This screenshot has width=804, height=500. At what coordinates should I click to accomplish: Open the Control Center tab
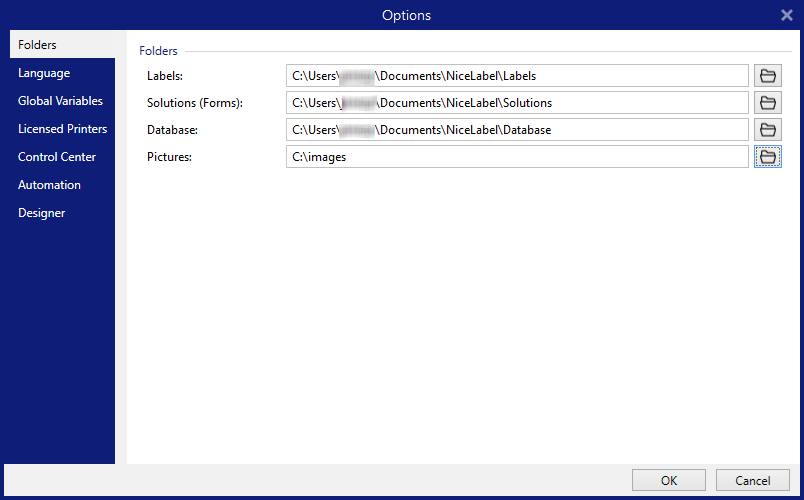(x=57, y=157)
